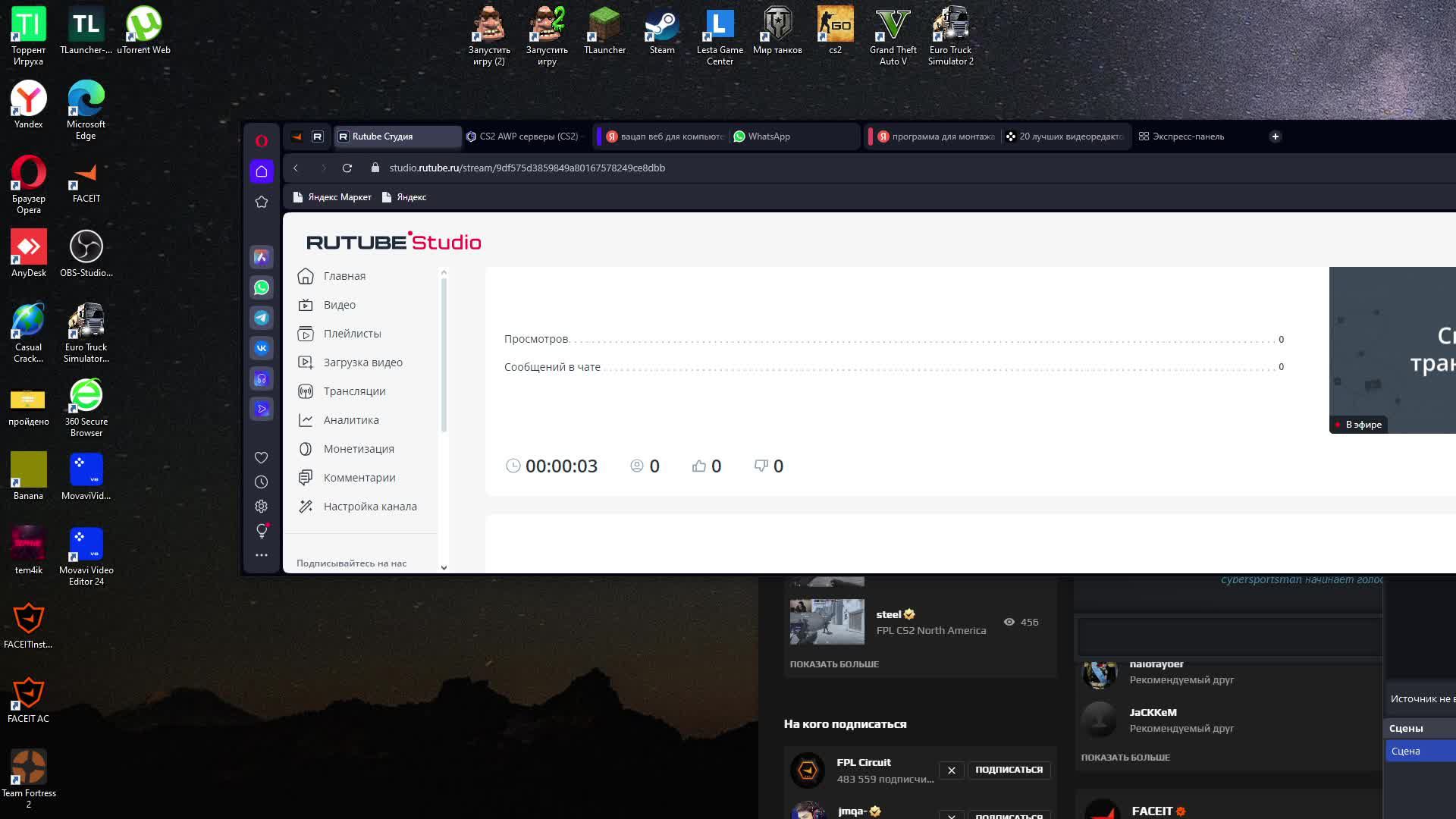Open steel FPL CS2 North America stream
The image size is (1456, 819).
(919, 622)
